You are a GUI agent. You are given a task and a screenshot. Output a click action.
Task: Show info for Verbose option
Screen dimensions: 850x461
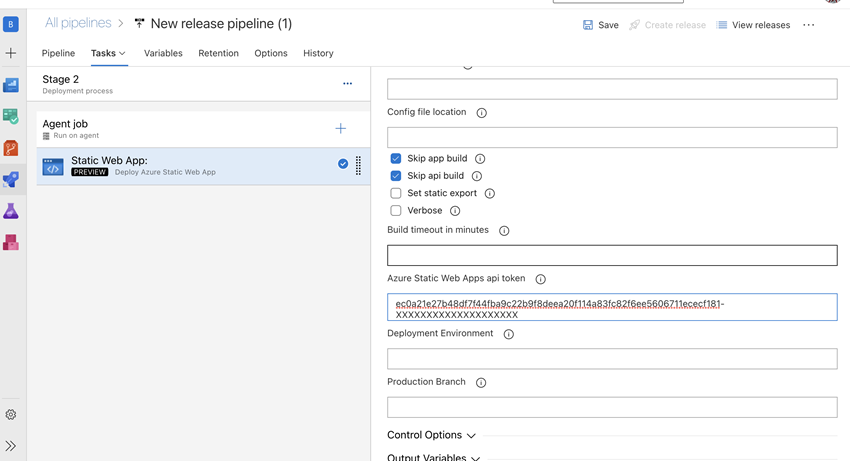point(455,211)
